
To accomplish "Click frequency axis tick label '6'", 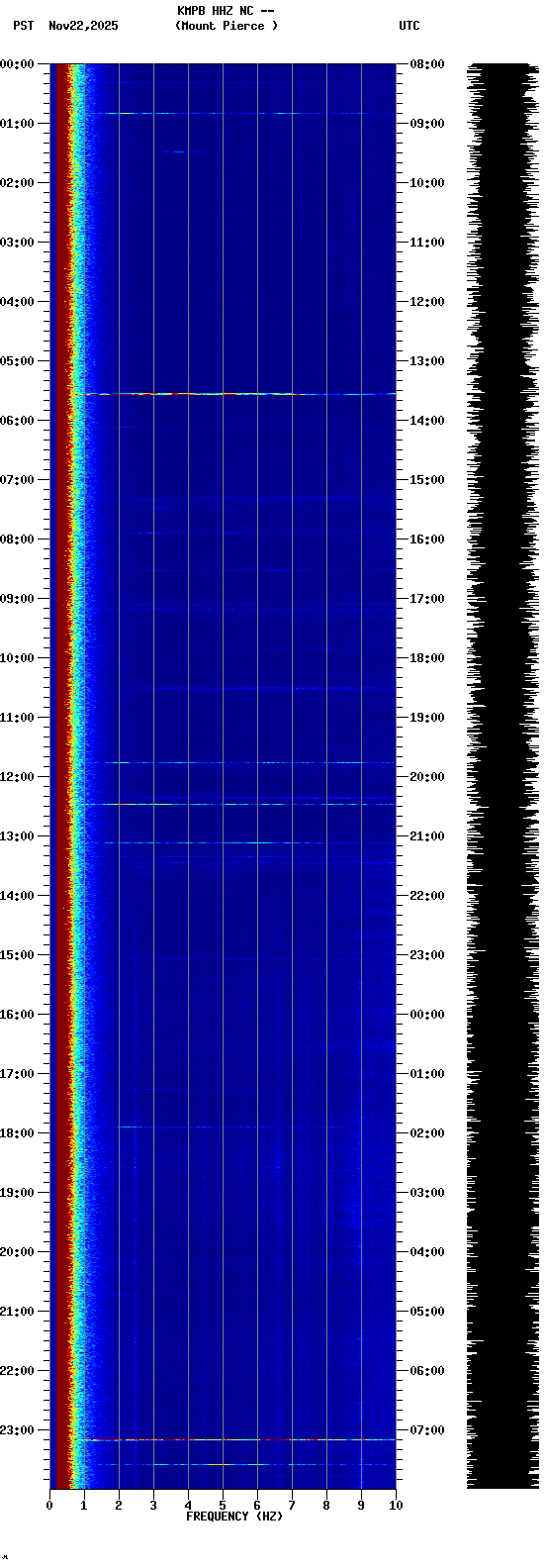I will pyautogui.click(x=257, y=1506).
